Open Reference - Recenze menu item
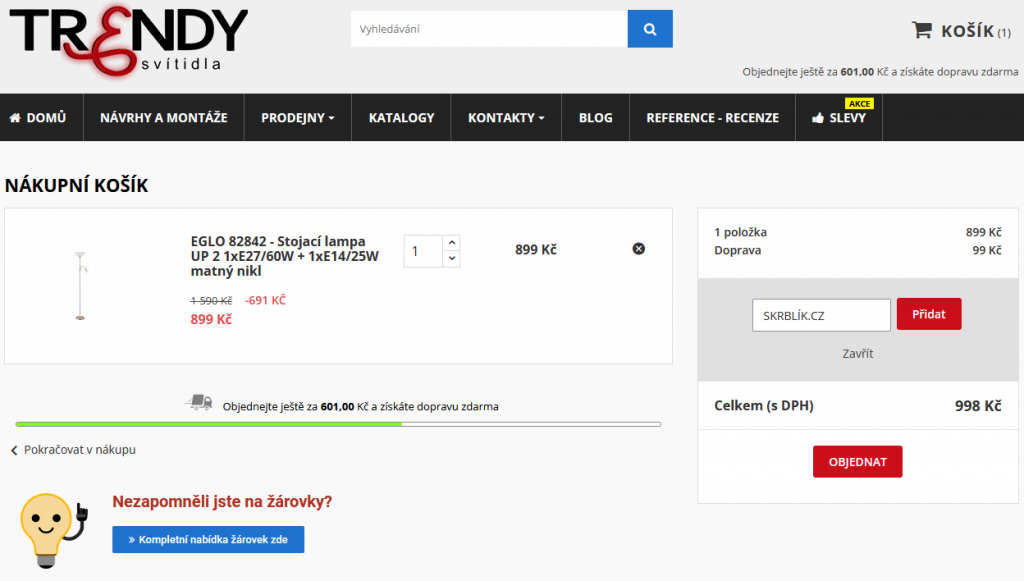This screenshot has height=581, width=1024. (x=712, y=118)
